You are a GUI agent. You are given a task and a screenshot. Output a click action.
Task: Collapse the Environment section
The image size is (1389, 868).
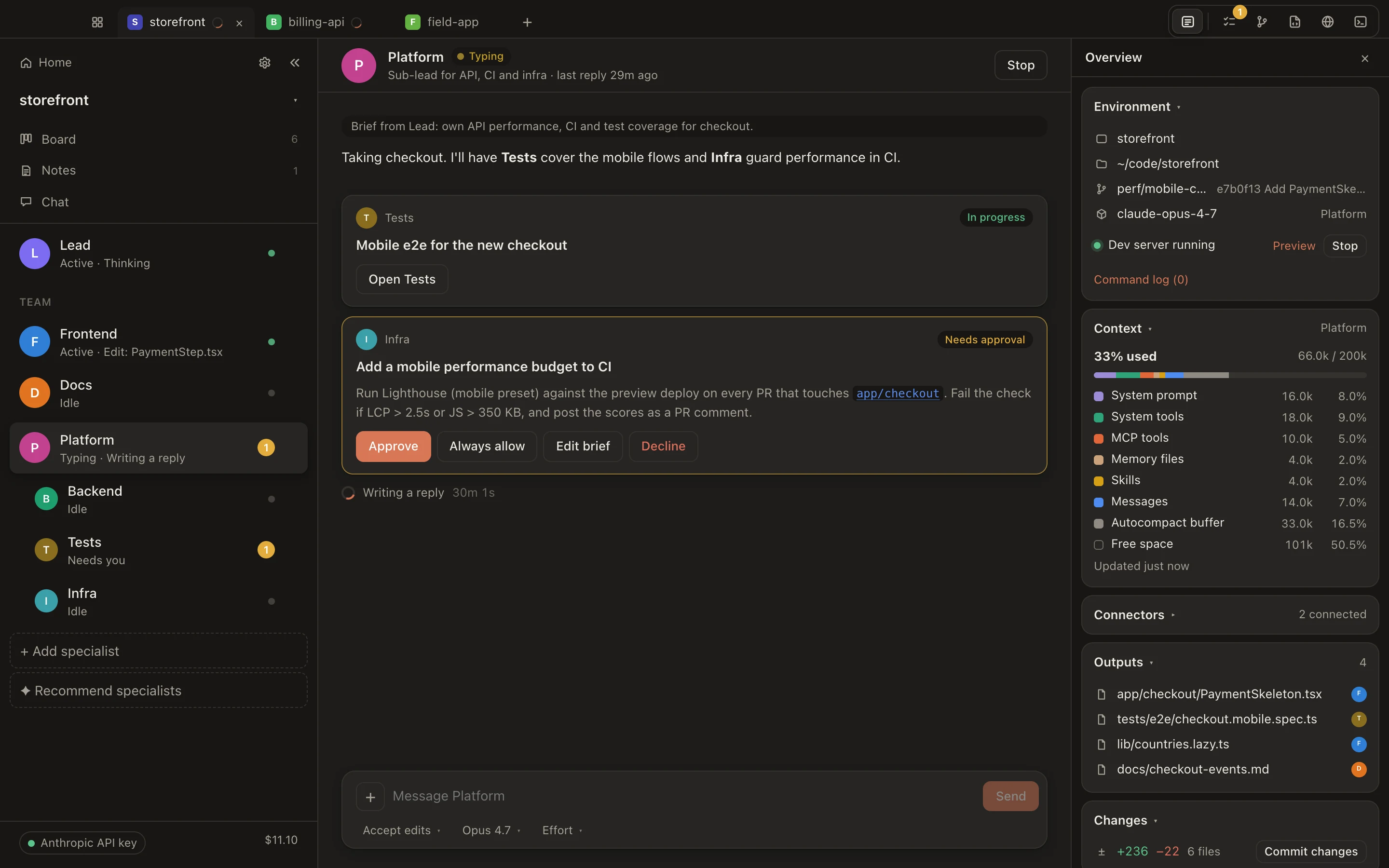click(1137, 107)
